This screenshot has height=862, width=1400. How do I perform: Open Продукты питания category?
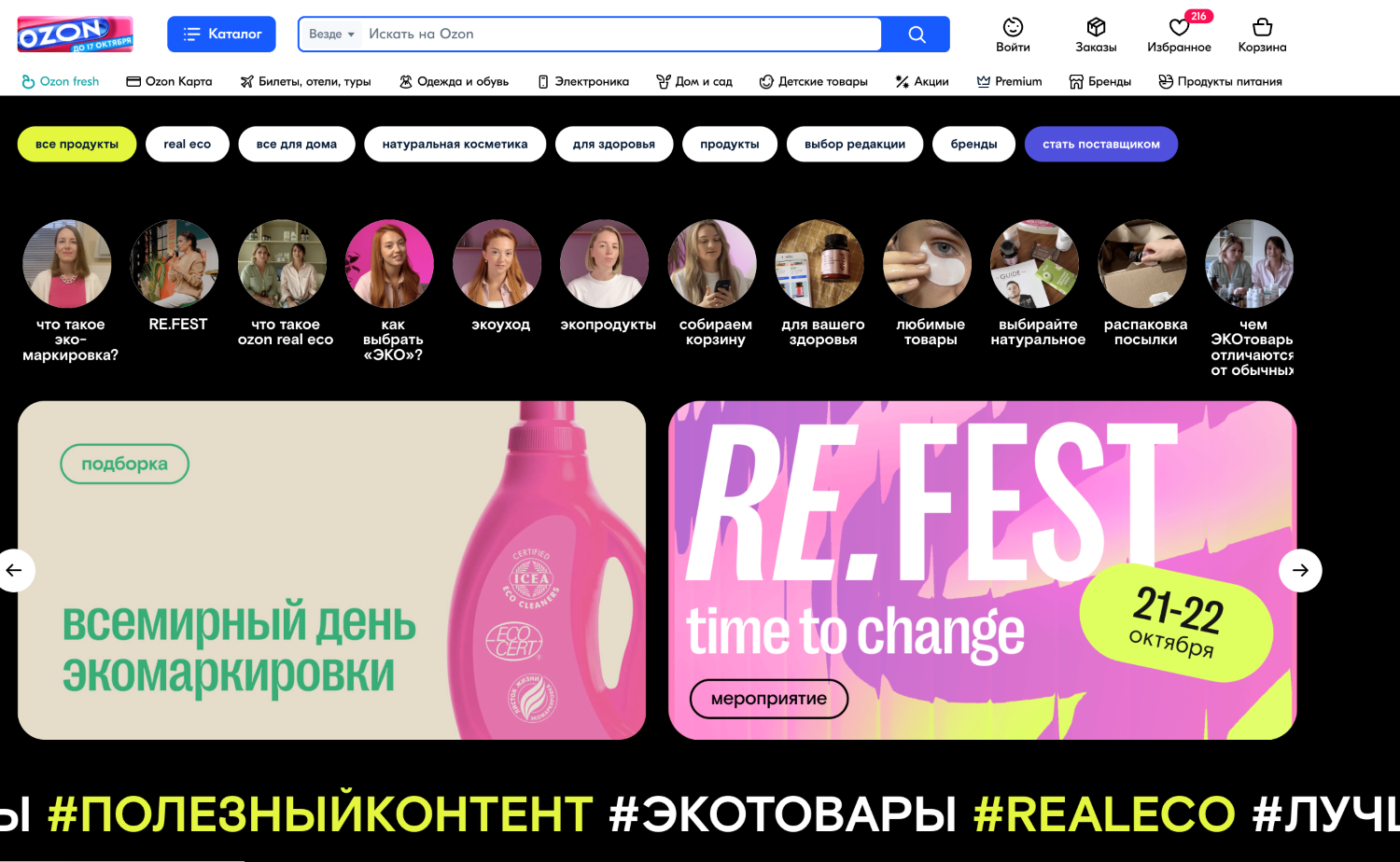click(1220, 81)
